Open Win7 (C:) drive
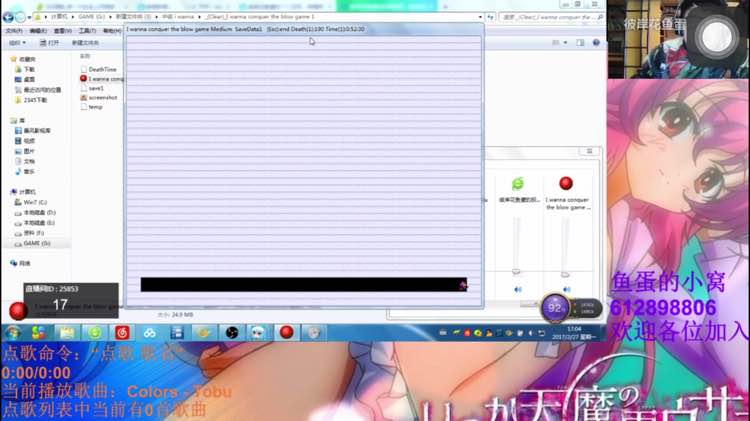Image resolution: width=750 pixels, height=421 pixels. (x=31, y=202)
